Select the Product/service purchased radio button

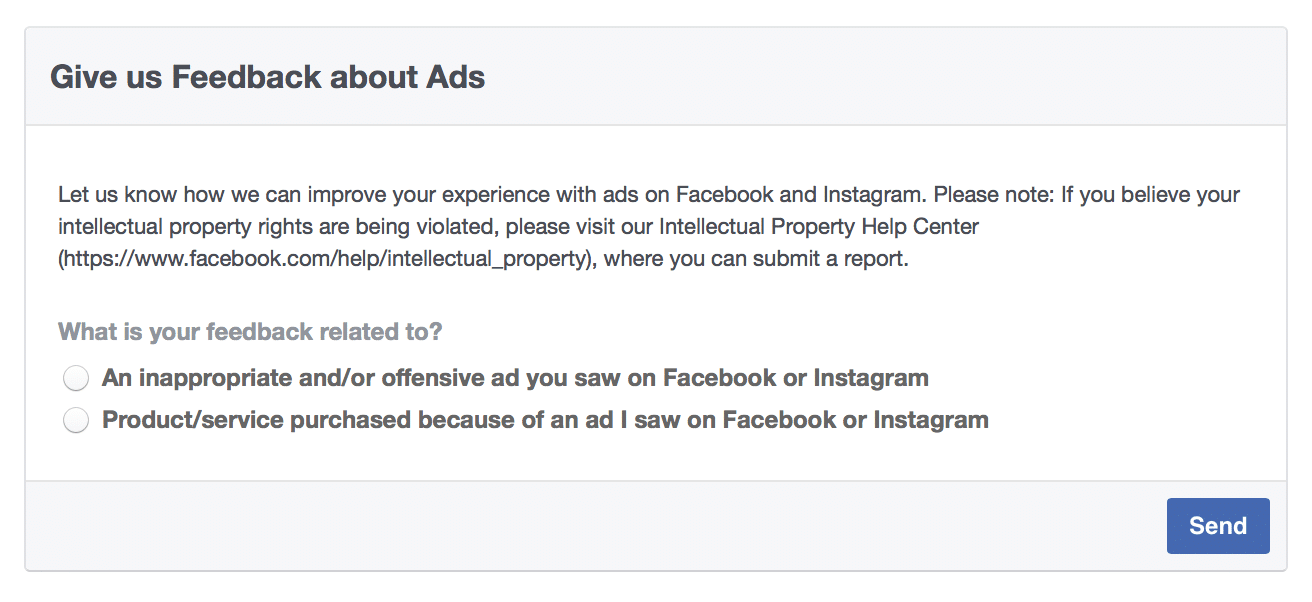click(76, 421)
